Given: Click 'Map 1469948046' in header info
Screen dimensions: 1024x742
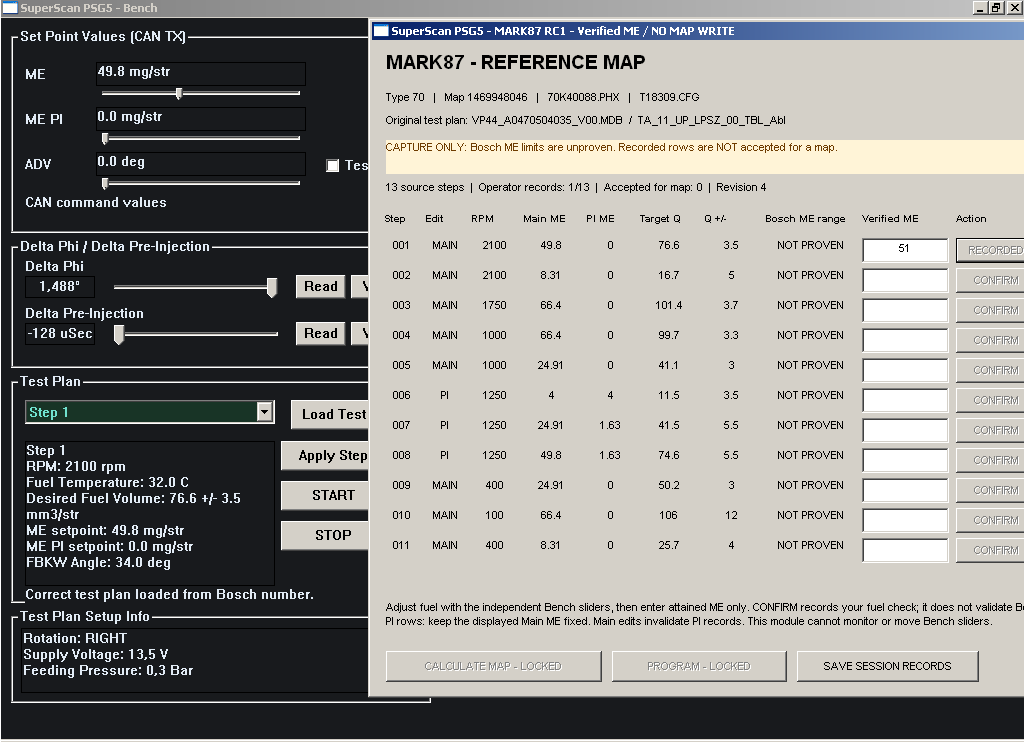Looking at the screenshot, I should [485, 97].
